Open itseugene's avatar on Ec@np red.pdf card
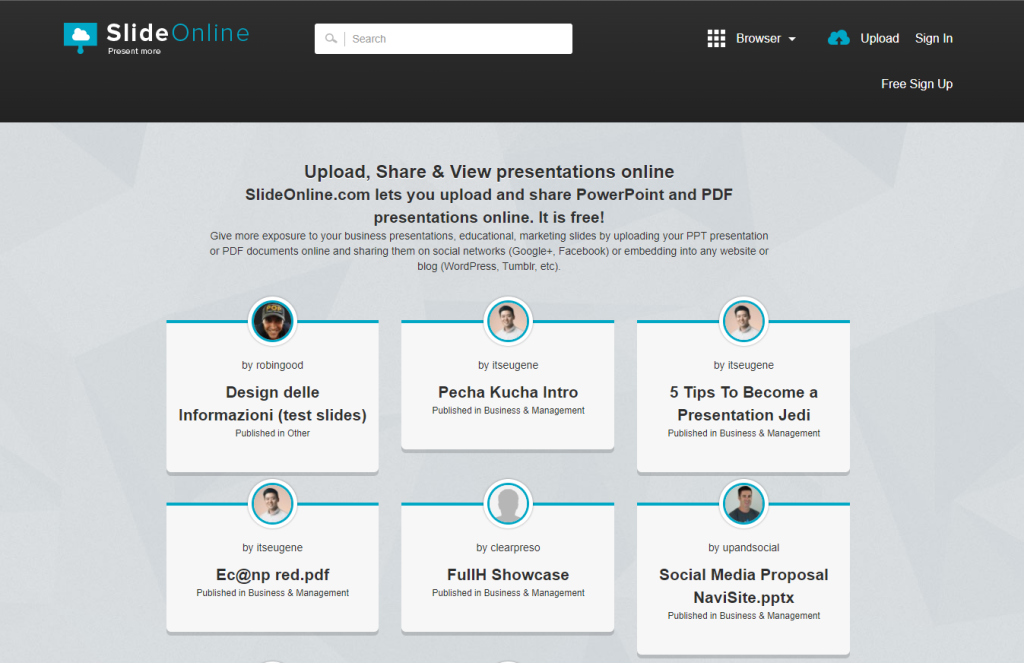Screen dimensions: 1024x663 [x=272, y=504]
